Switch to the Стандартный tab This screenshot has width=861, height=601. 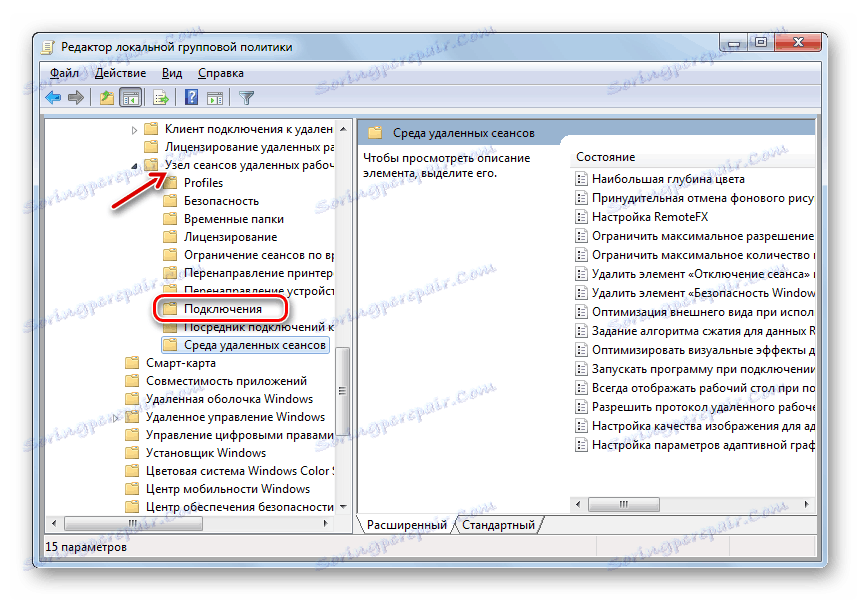pyautogui.click(x=498, y=525)
